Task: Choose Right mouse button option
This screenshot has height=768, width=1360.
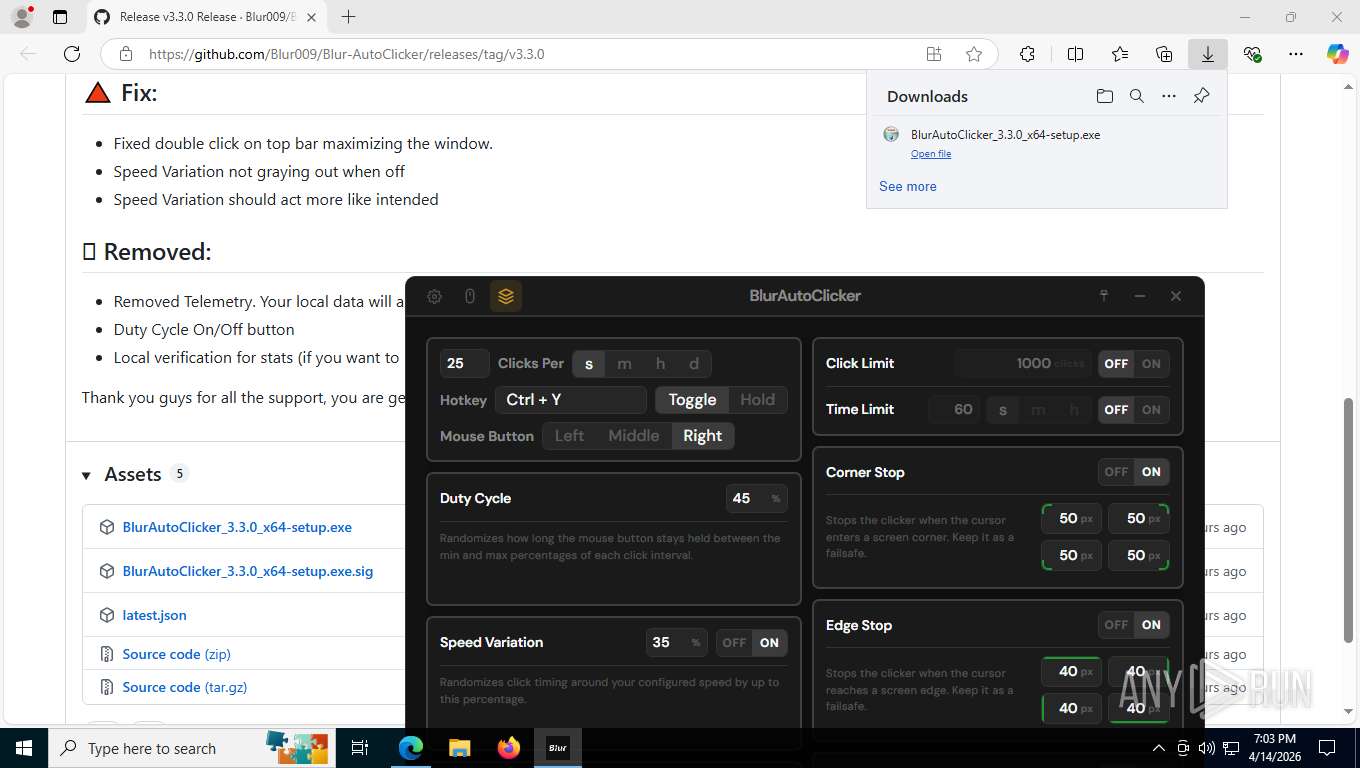Action: tap(702, 436)
